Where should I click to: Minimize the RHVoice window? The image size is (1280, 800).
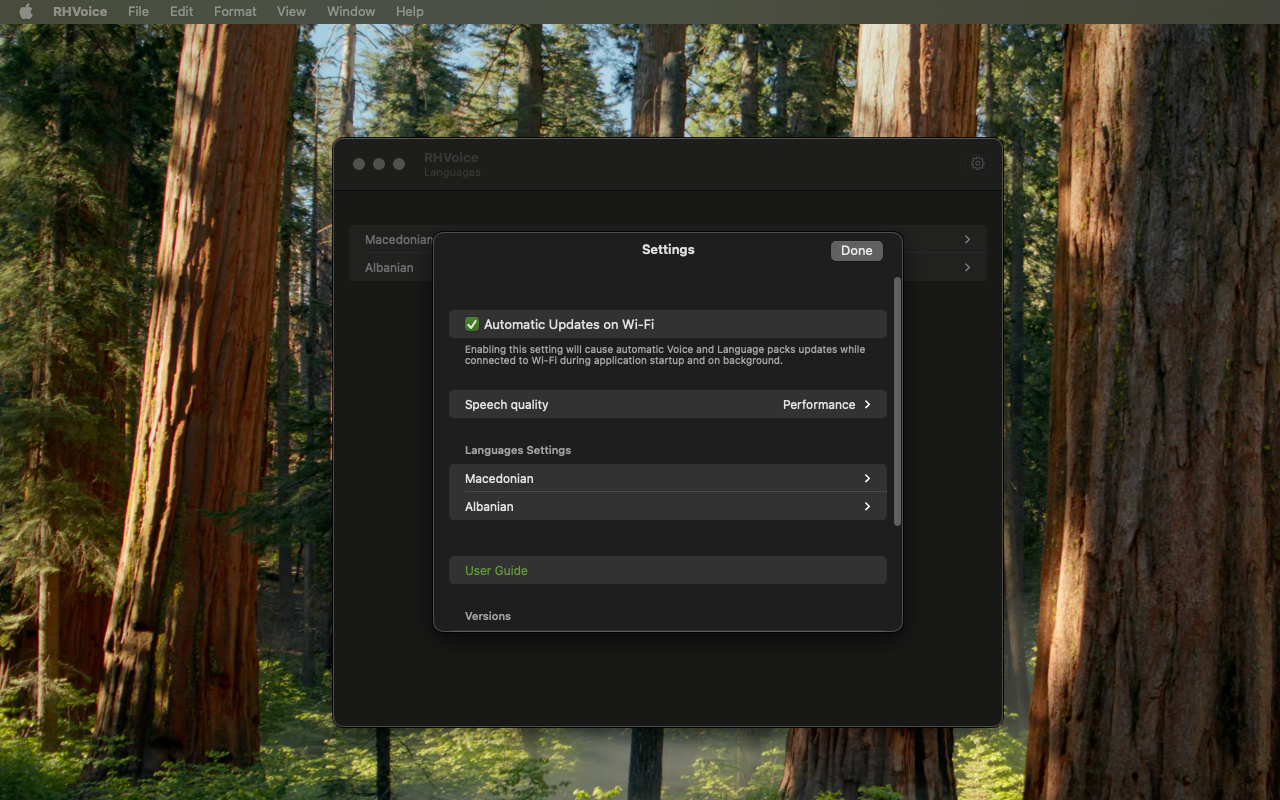tap(379, 164)
